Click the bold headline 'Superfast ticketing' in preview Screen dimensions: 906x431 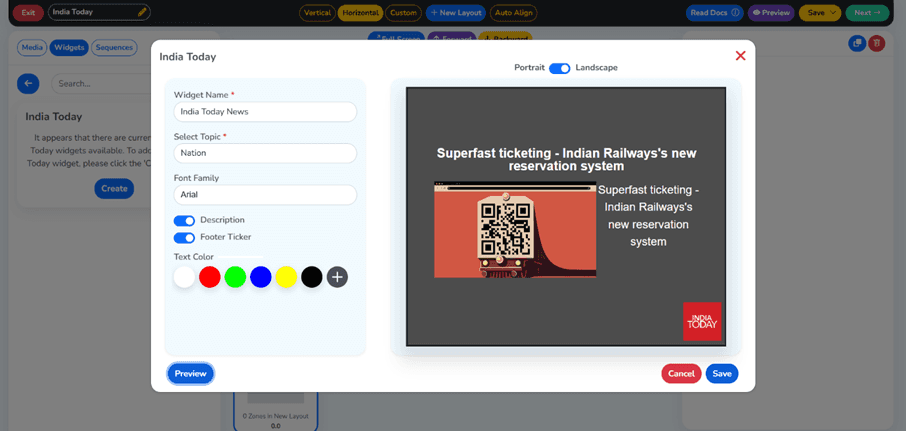pos(566,159)
